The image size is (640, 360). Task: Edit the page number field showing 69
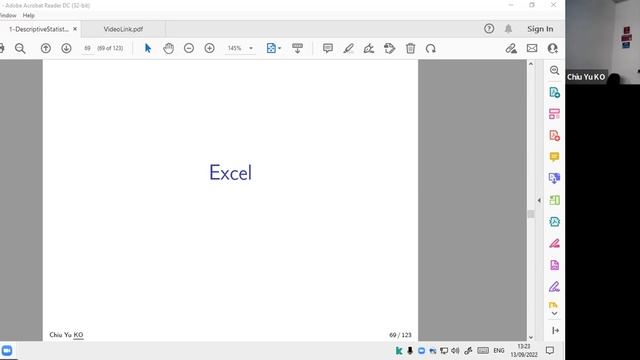pos(87,48)
